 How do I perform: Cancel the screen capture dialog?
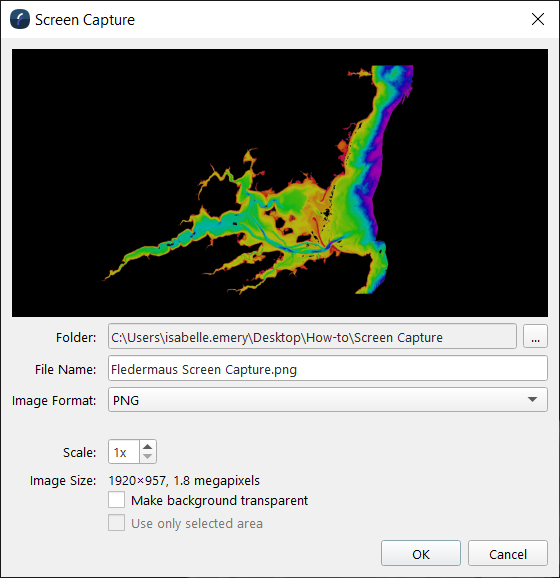(x=508, y=553)
